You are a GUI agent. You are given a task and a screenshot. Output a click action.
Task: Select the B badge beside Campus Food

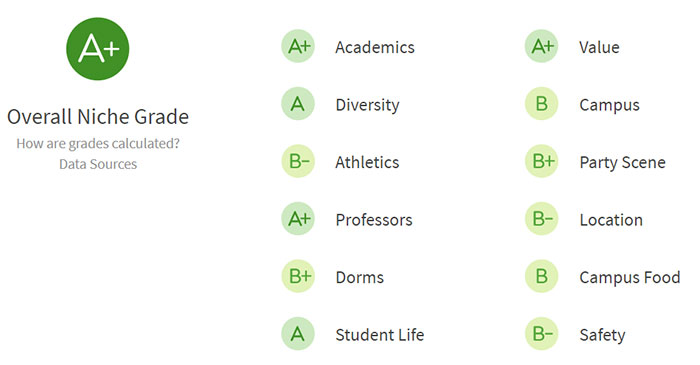pyautogui.click(x=542, y=276)
